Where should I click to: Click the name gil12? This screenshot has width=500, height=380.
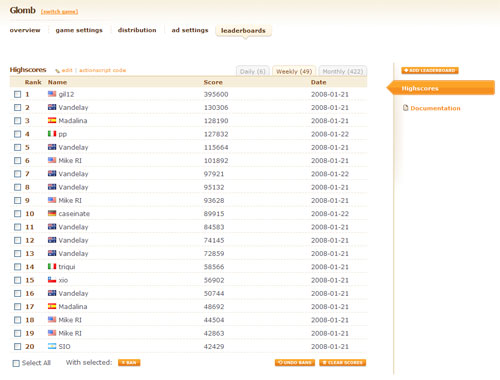(66, 94)
